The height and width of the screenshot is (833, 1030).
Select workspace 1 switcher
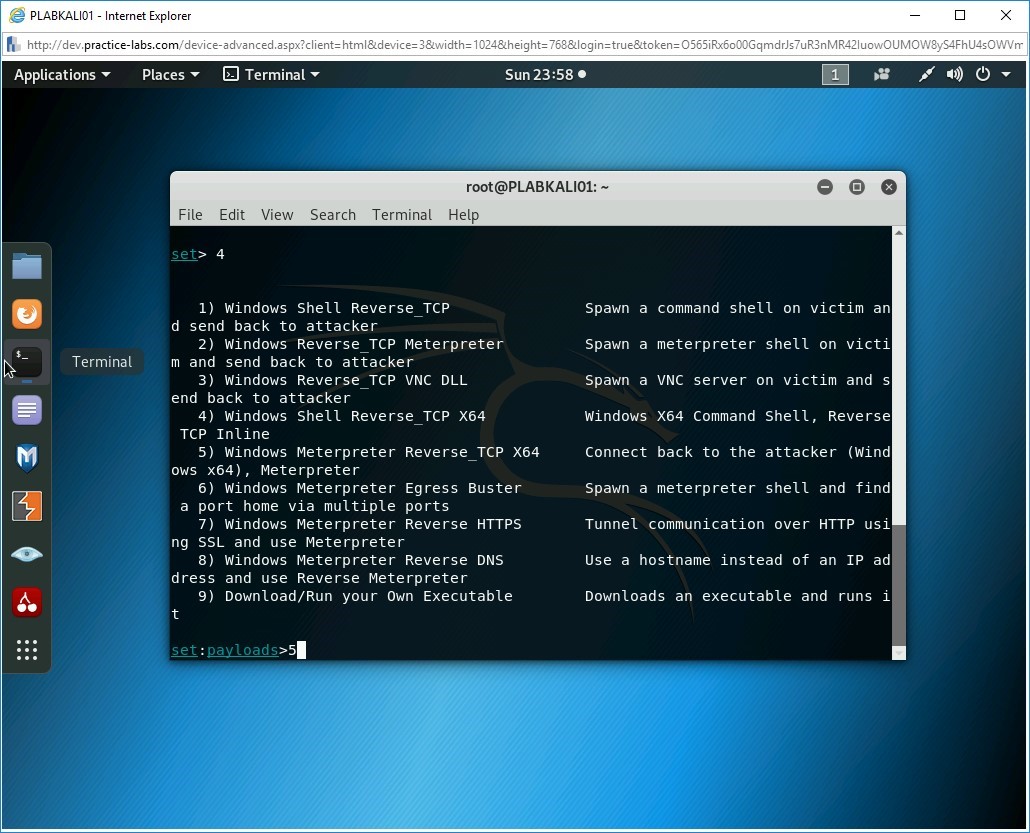(x=835, y=75)
